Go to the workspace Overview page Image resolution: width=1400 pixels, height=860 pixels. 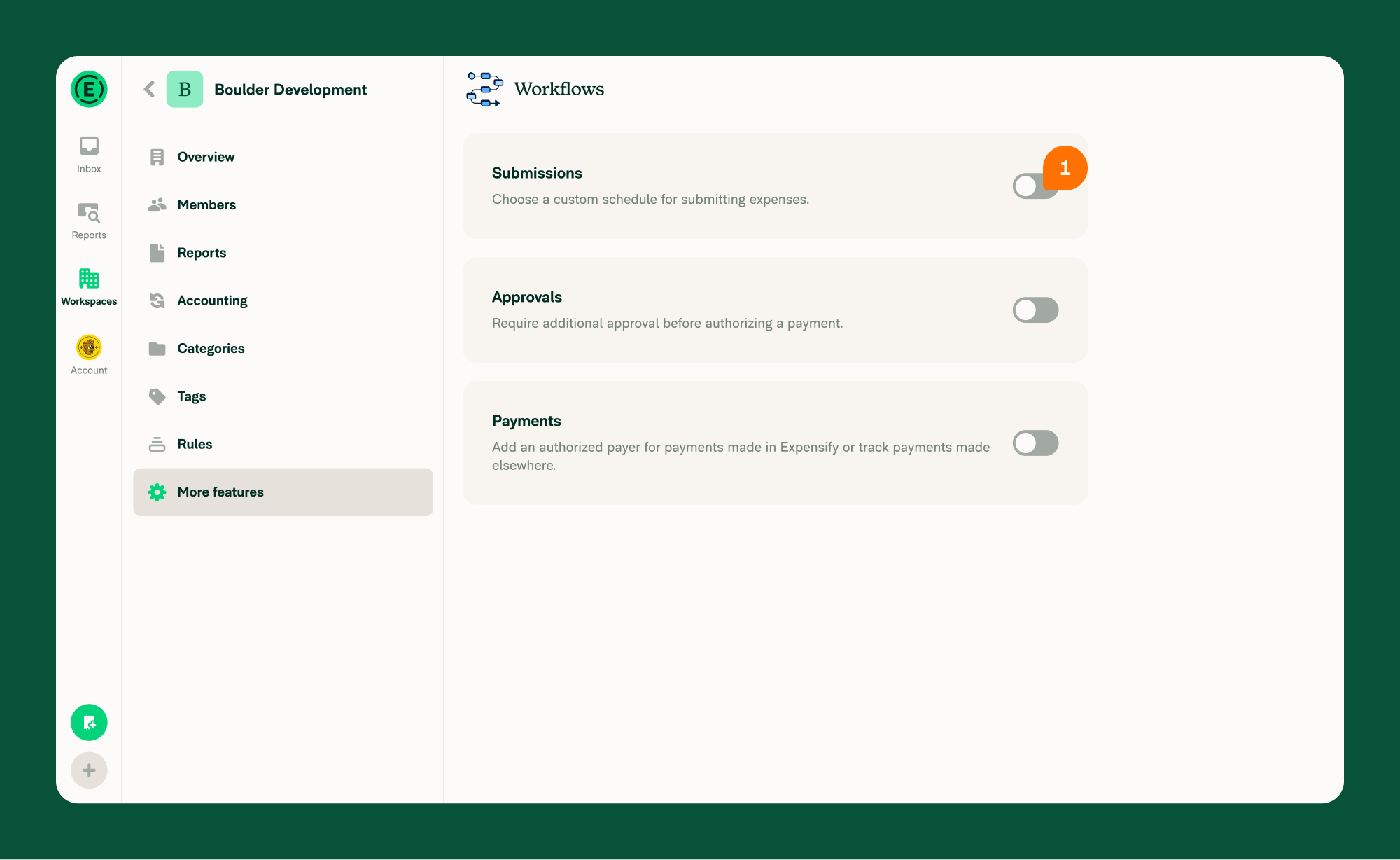point(205,157)
